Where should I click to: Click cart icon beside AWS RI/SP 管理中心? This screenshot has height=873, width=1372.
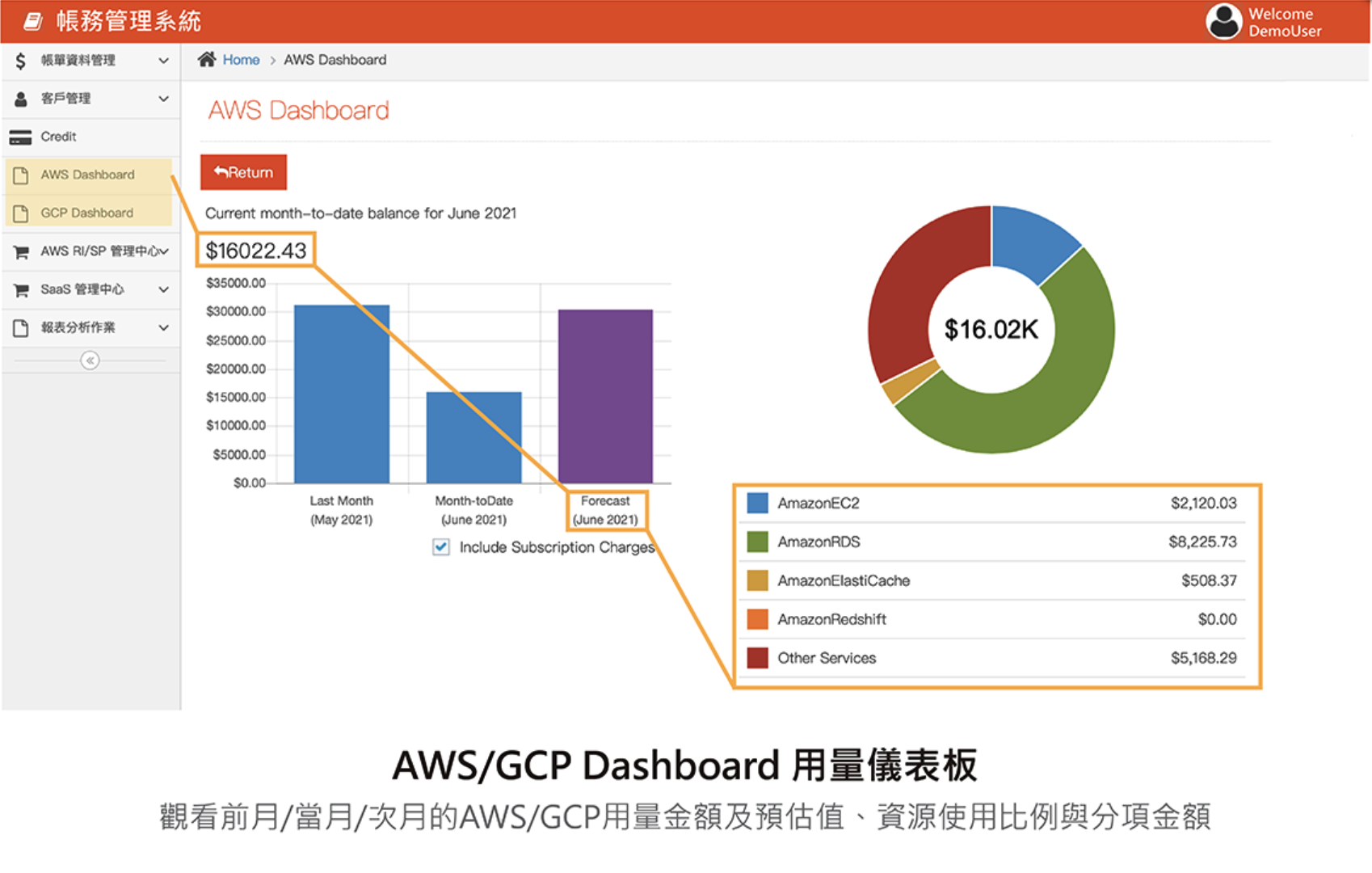click(22, 251)
